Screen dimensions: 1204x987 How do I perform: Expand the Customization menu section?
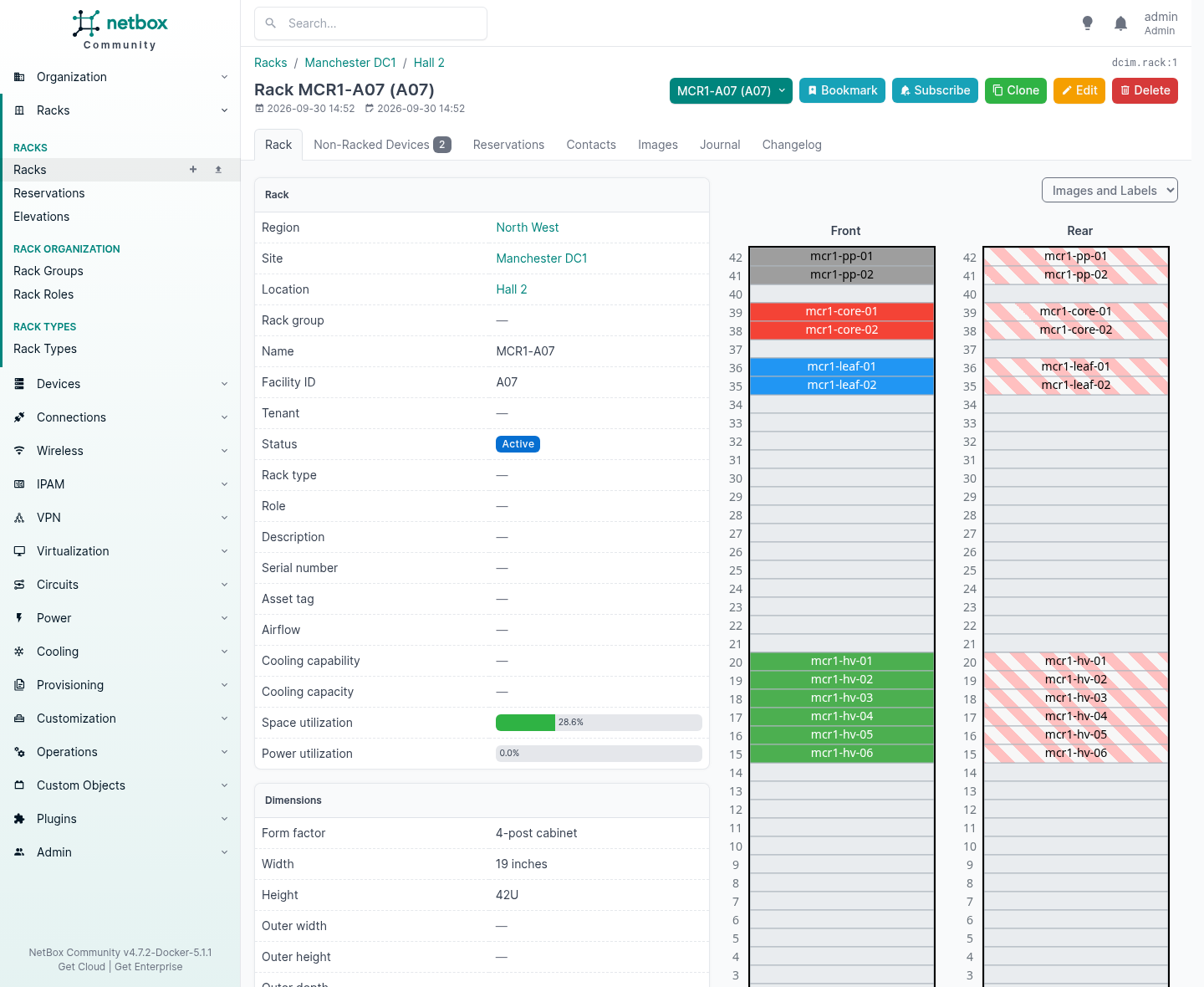click(x=120, y=719)
